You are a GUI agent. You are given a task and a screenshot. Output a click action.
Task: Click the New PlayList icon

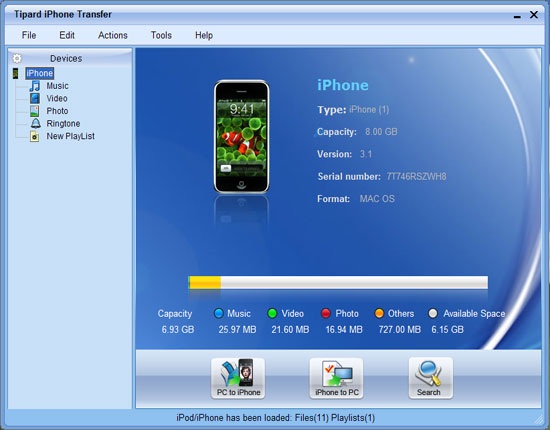(x=34, y=136)
